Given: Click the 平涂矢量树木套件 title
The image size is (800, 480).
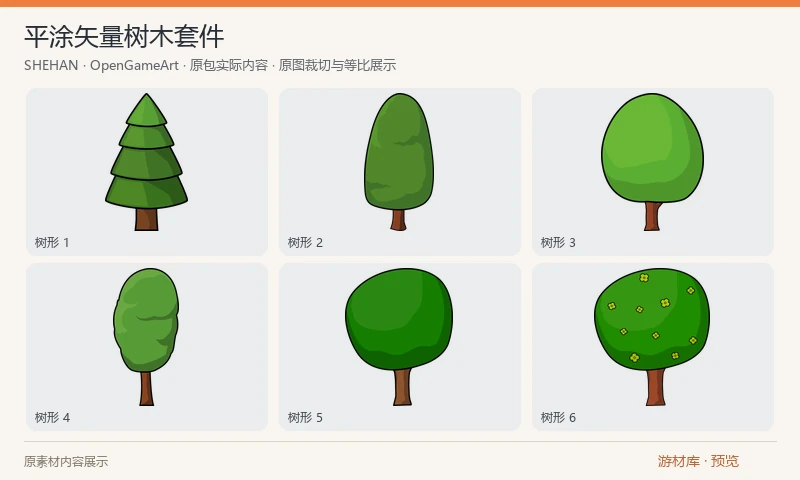Looking at the screenshot, I should click(124, 37).
